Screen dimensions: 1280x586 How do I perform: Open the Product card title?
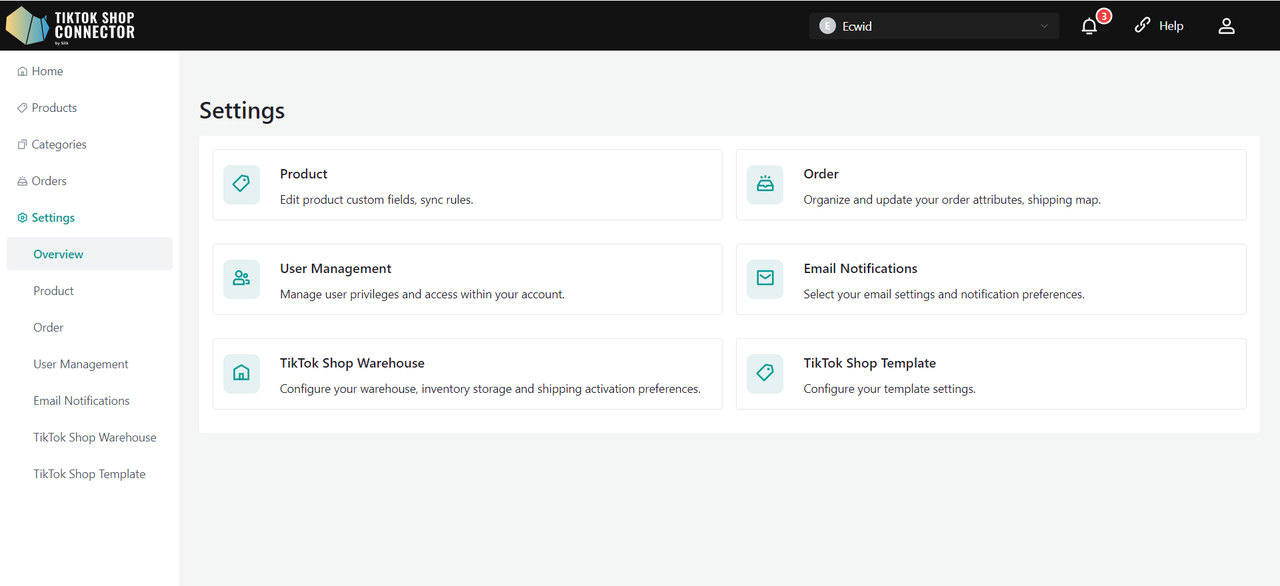point(304,174)
